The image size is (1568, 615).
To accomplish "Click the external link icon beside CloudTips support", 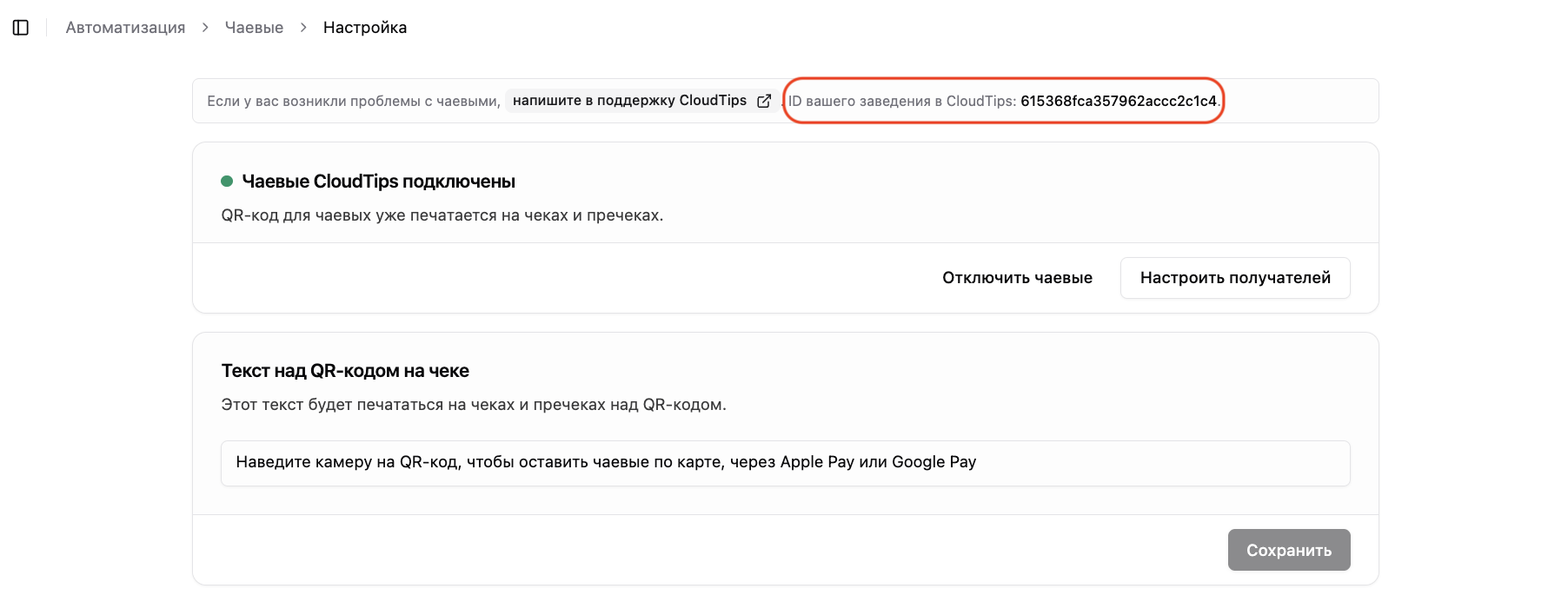I will pyautogui.click(x=764, y=101).
